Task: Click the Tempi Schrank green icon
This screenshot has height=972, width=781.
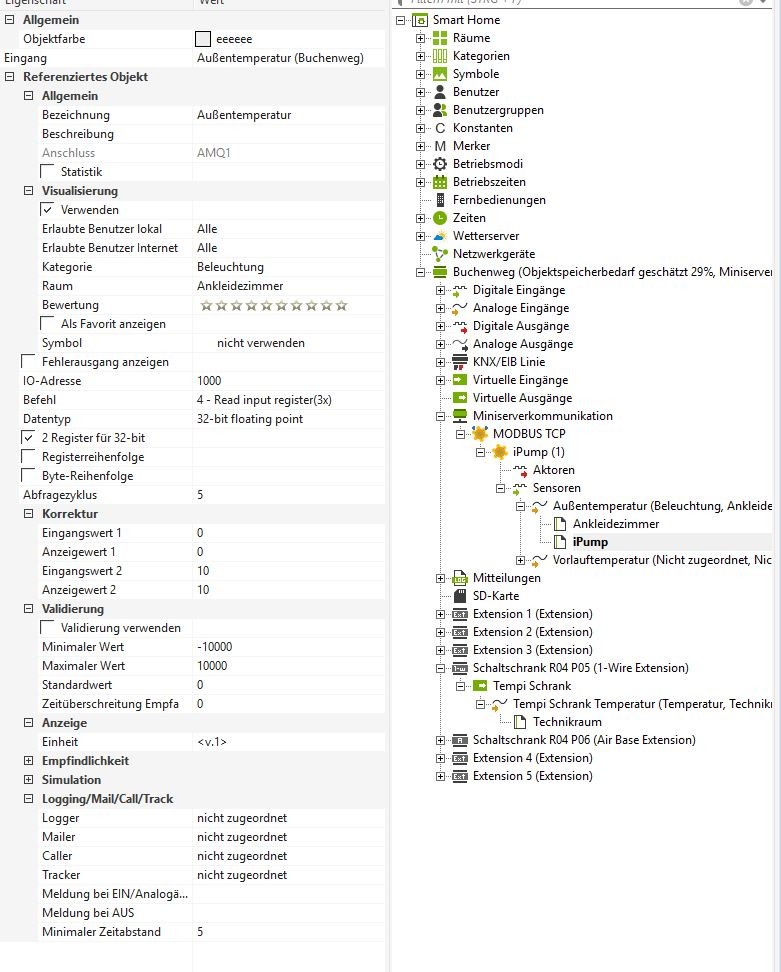Action: click(x=480, y=686)
